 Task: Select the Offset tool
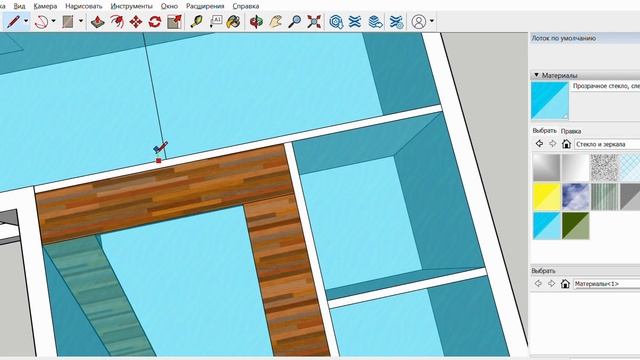[x=117, y=21]
